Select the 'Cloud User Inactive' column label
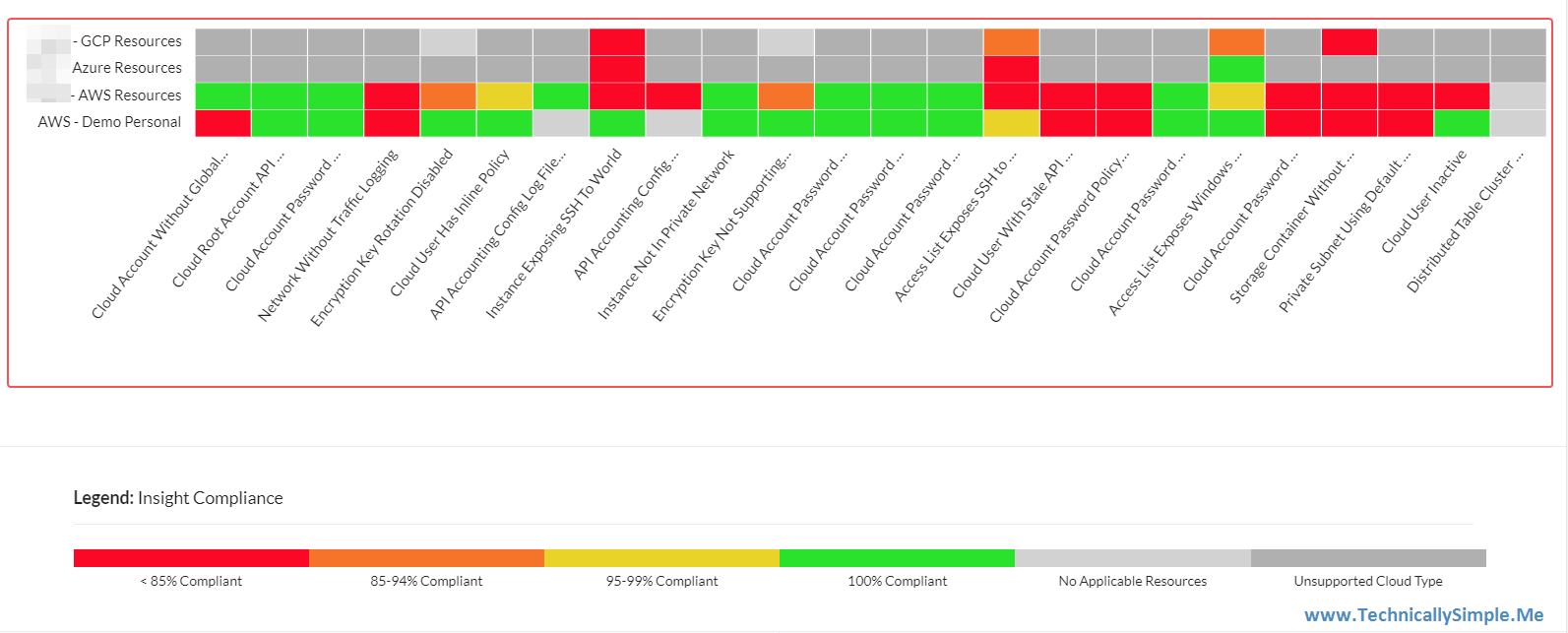Screen dimensions: 1568x633 pos(1423,202)
